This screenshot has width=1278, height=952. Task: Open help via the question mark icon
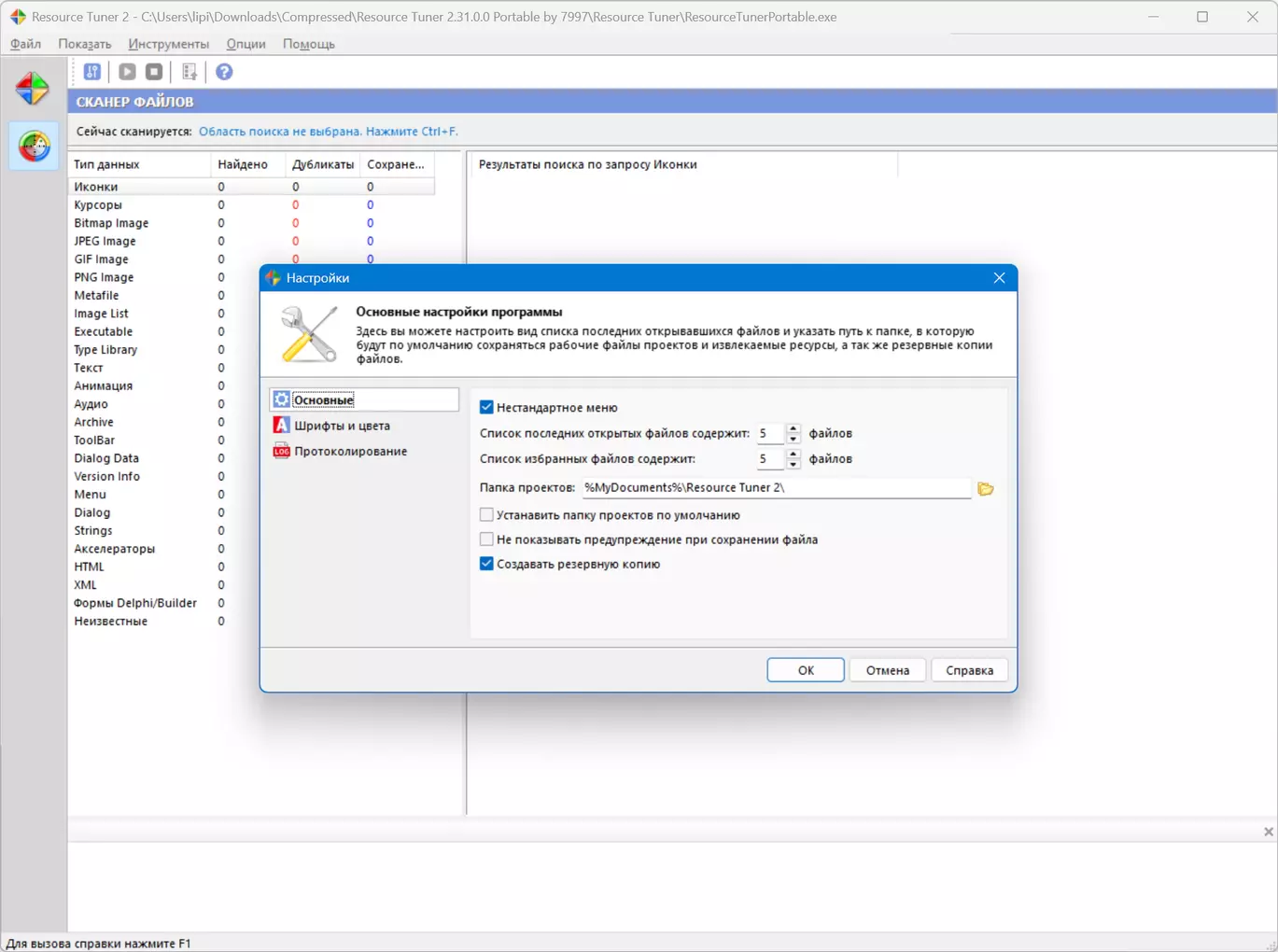click(x=224, y=72)
